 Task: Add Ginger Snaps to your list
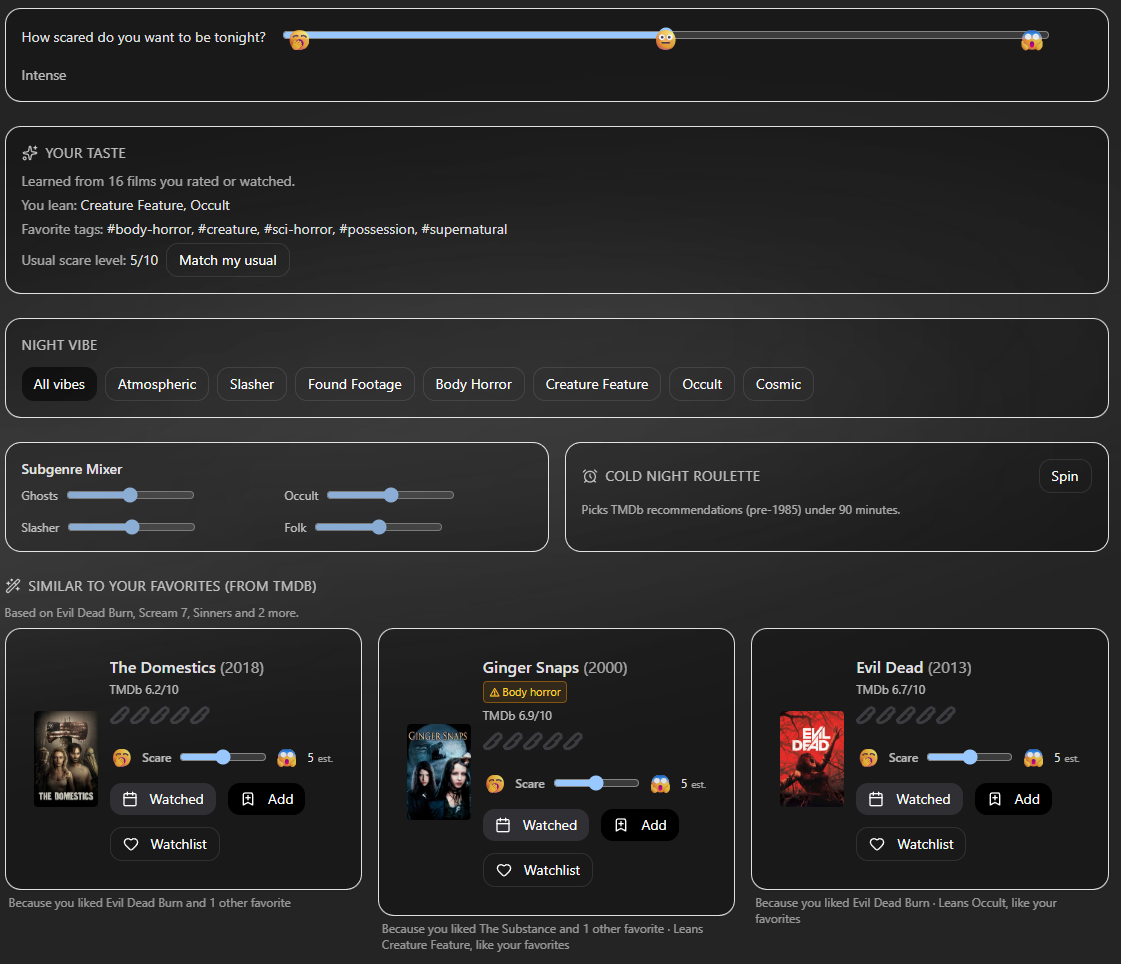coord(640,825)
